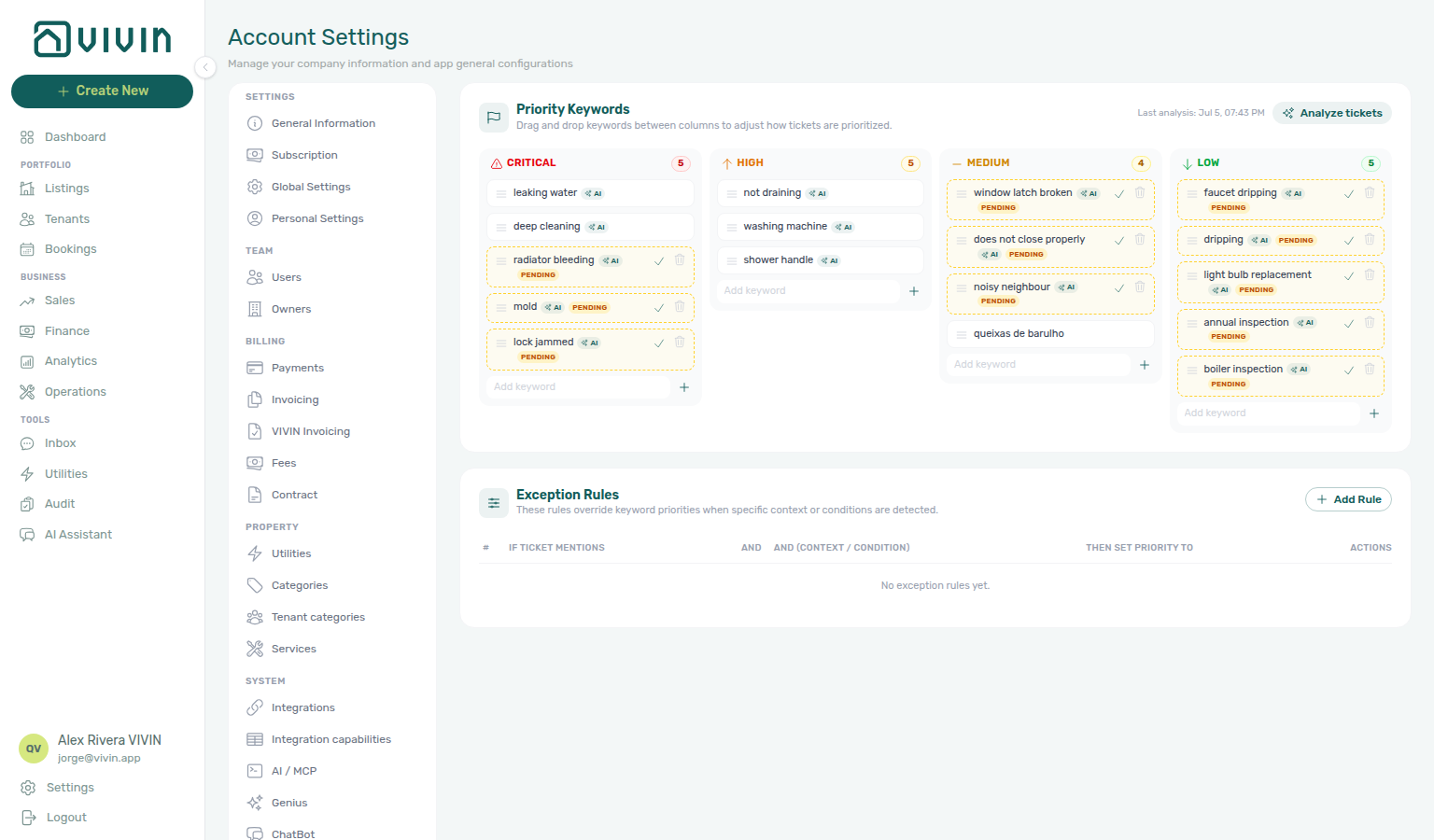Image resolution: width=1434 pixels, height=840 pixels.
Task: Open Subscription settings
Action: (304, 155)
